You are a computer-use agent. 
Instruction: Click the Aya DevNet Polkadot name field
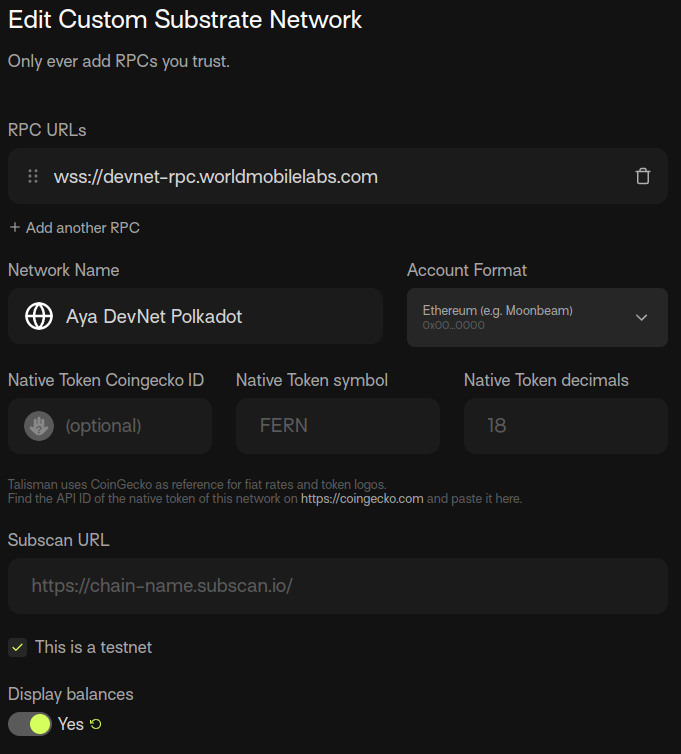point(195,316)
